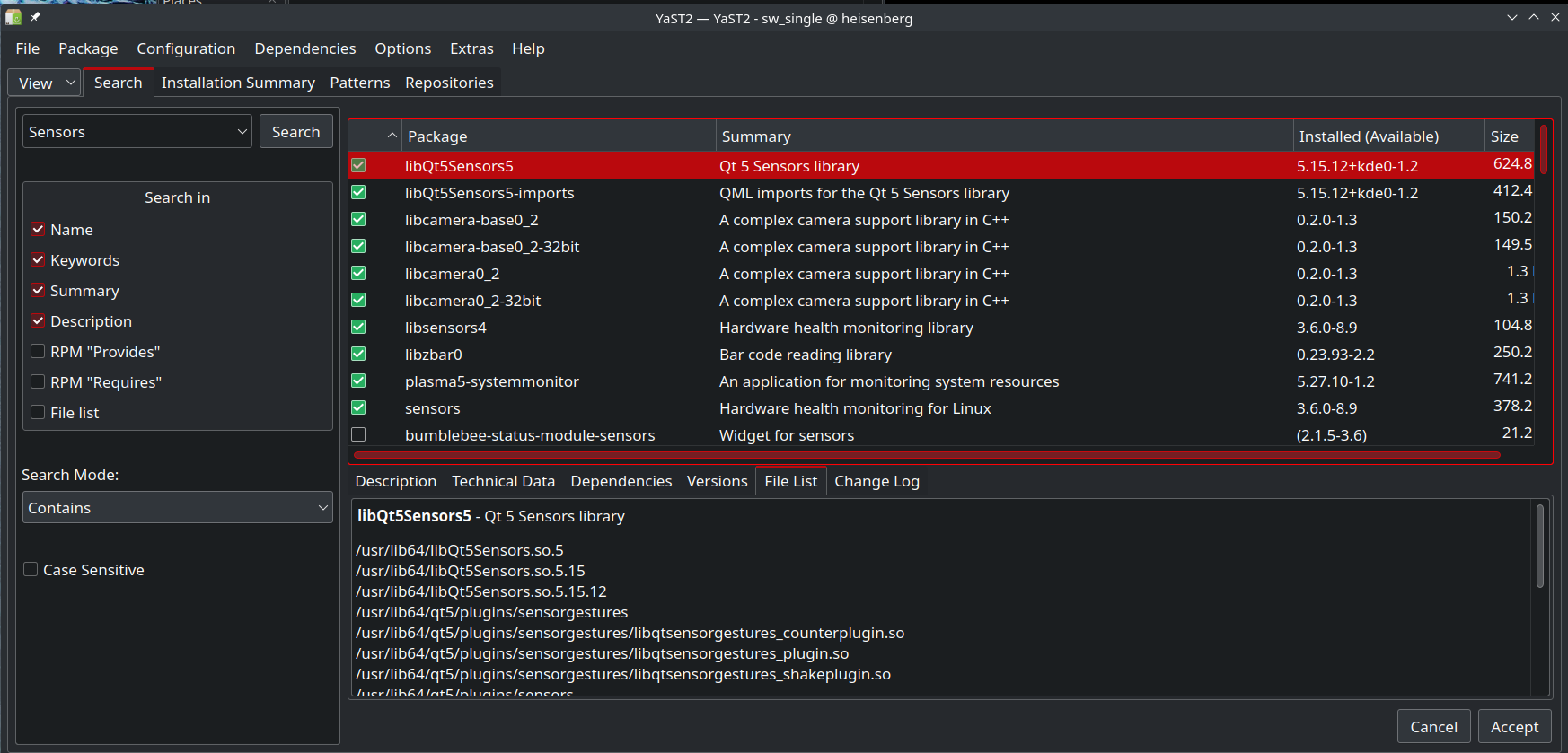This screenshot has height=753, width=1568.
Task: Select the Search tab
Action: click(119, 83)
